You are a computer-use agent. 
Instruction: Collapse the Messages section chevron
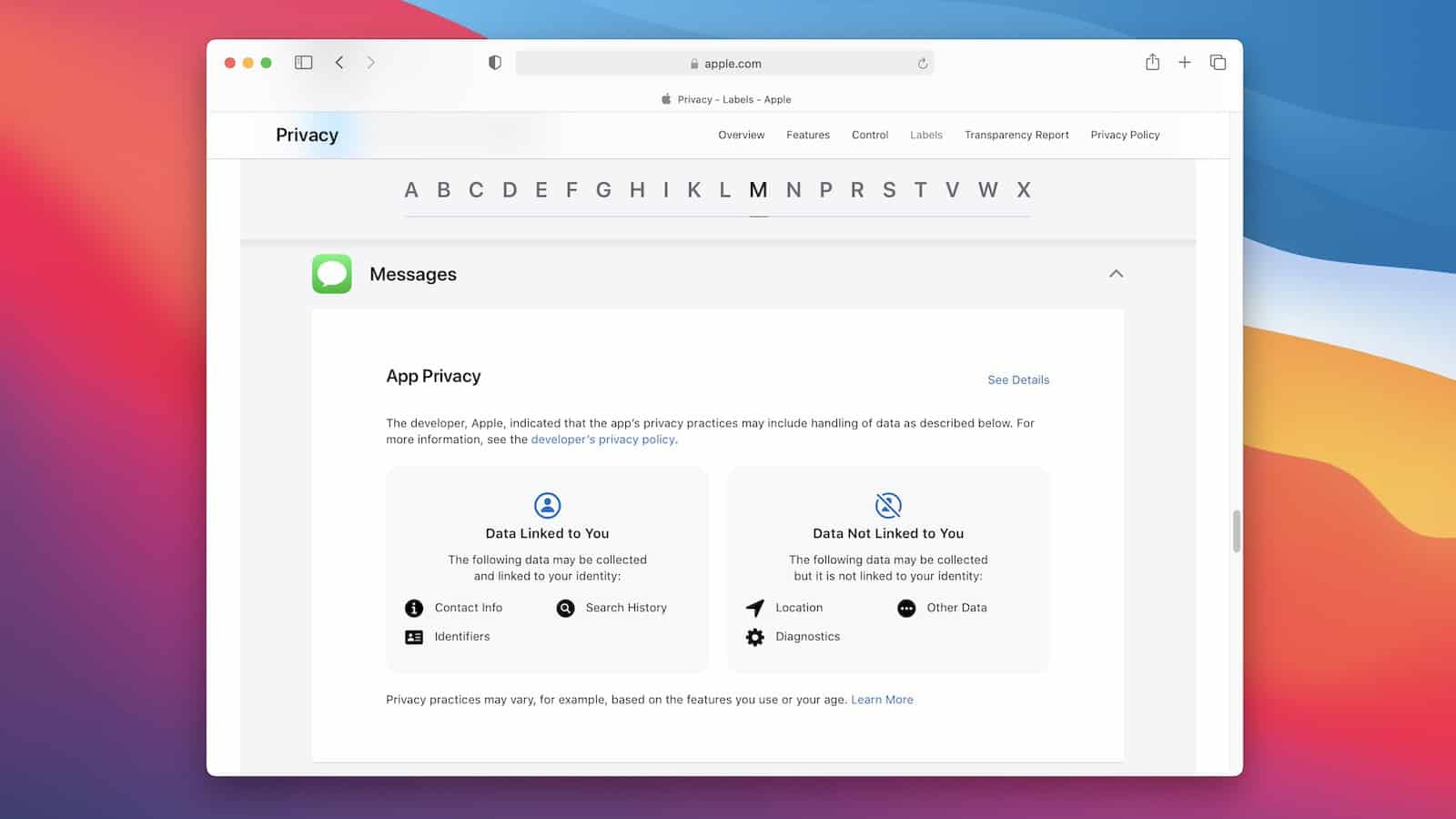click(1117, 274)
